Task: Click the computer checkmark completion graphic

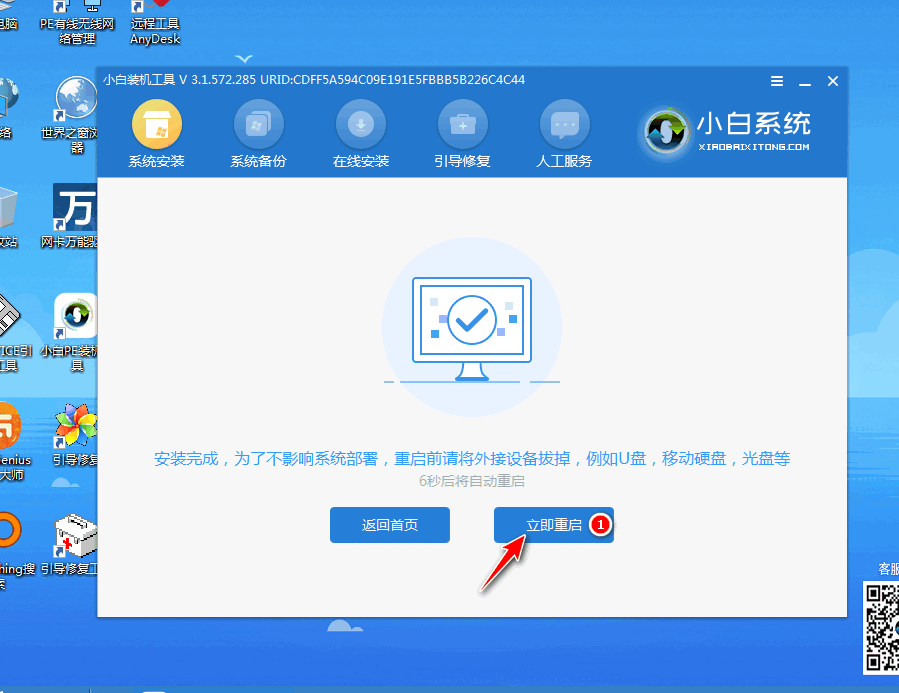Action: 472,328
